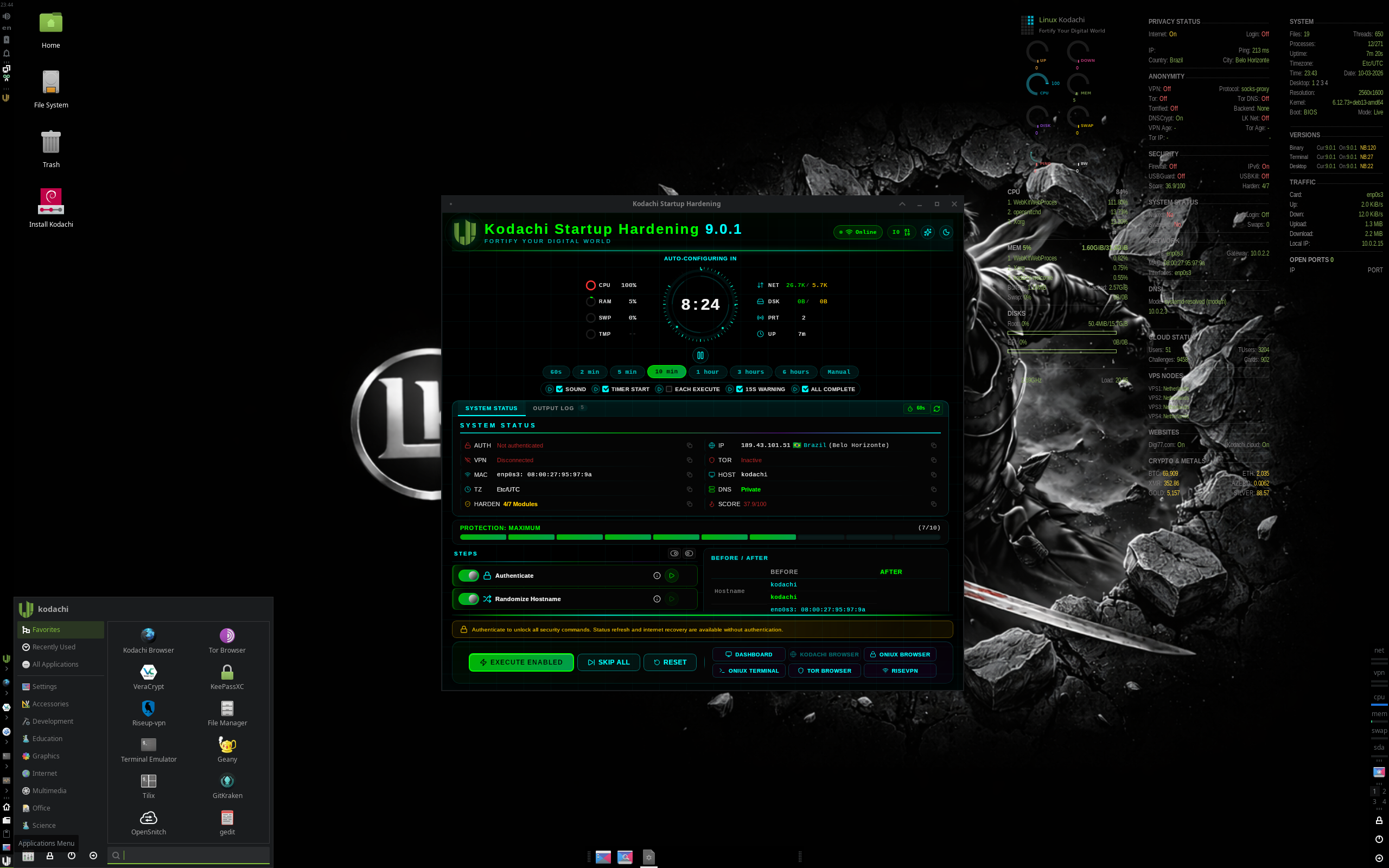The width and height of the screenshot is (1389, 868).
Task: Click the RESET button
Action: [670, 662]
